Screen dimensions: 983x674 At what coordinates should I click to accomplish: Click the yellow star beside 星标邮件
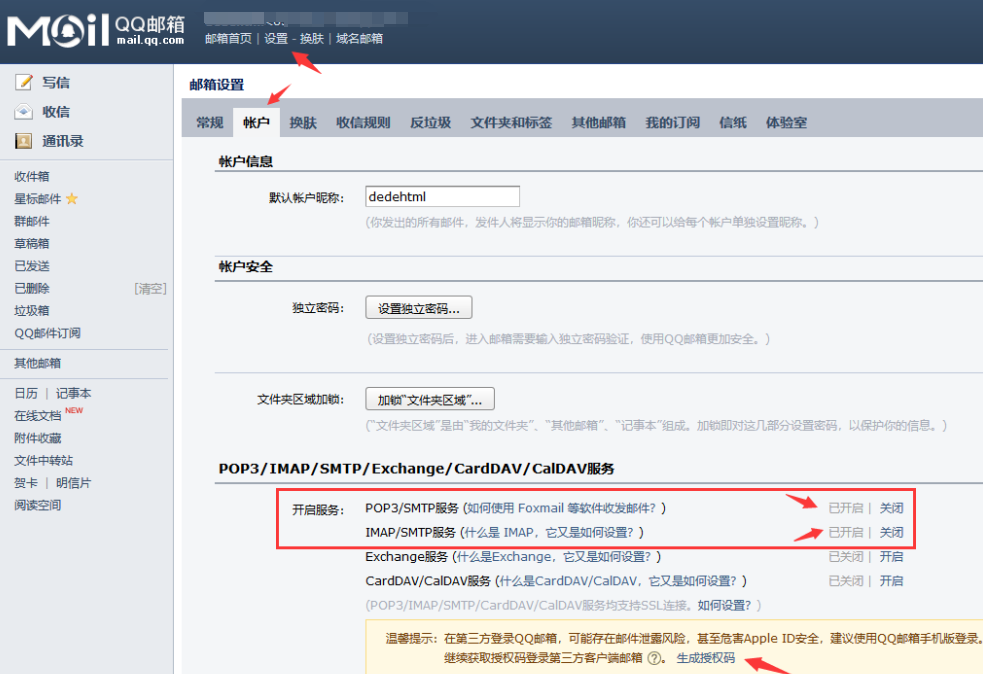71,199
